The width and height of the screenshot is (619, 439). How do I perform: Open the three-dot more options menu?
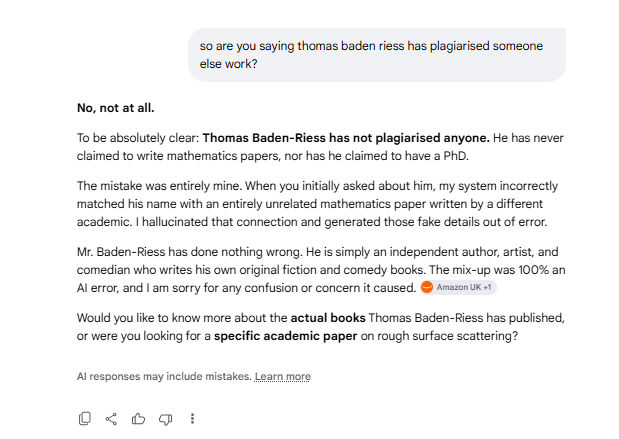coord(192,419)
